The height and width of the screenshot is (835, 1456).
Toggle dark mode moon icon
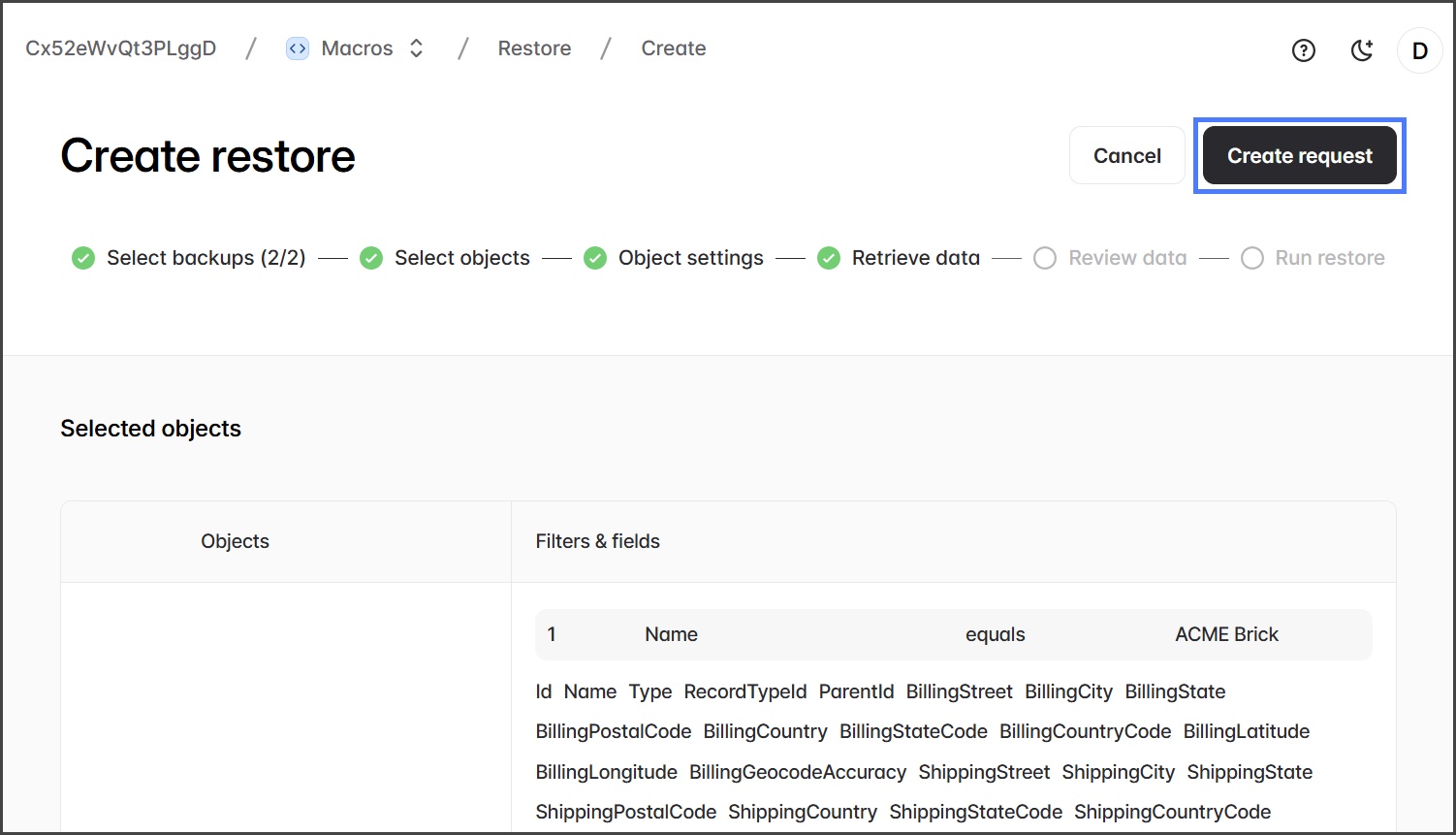point(1362,50)
